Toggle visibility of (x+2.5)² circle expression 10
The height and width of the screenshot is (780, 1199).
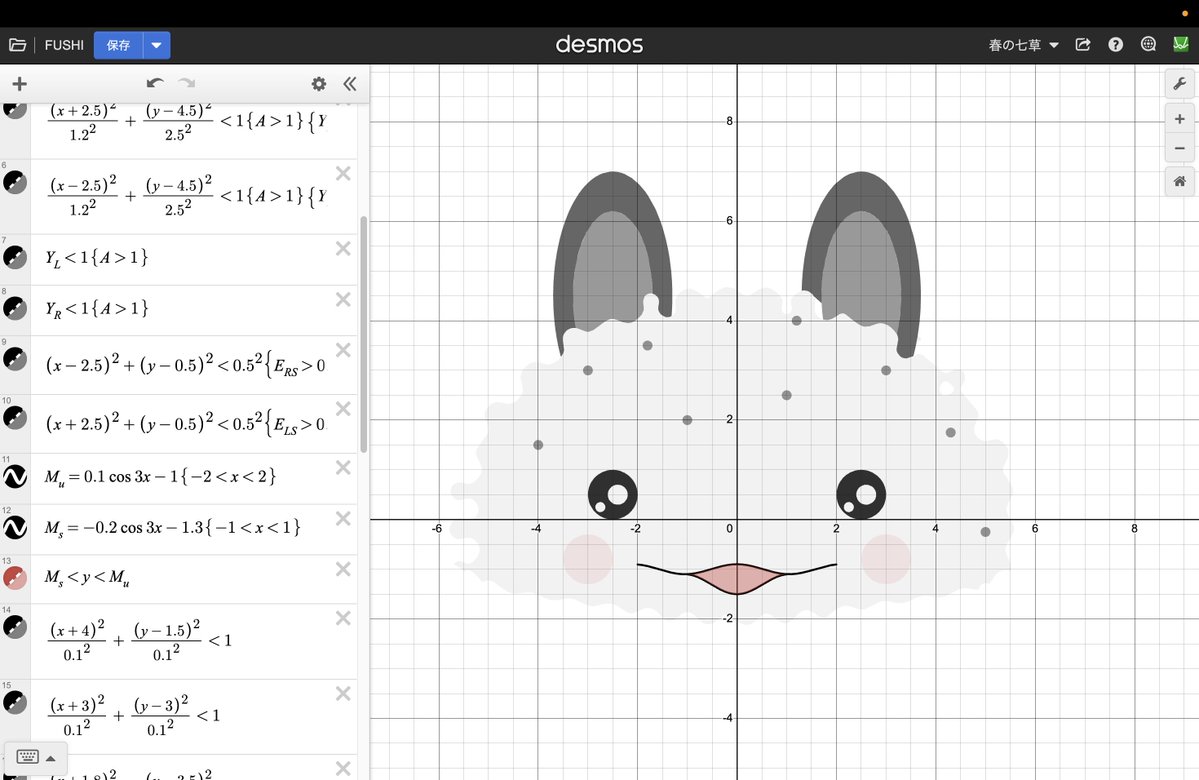pos(15,418)
